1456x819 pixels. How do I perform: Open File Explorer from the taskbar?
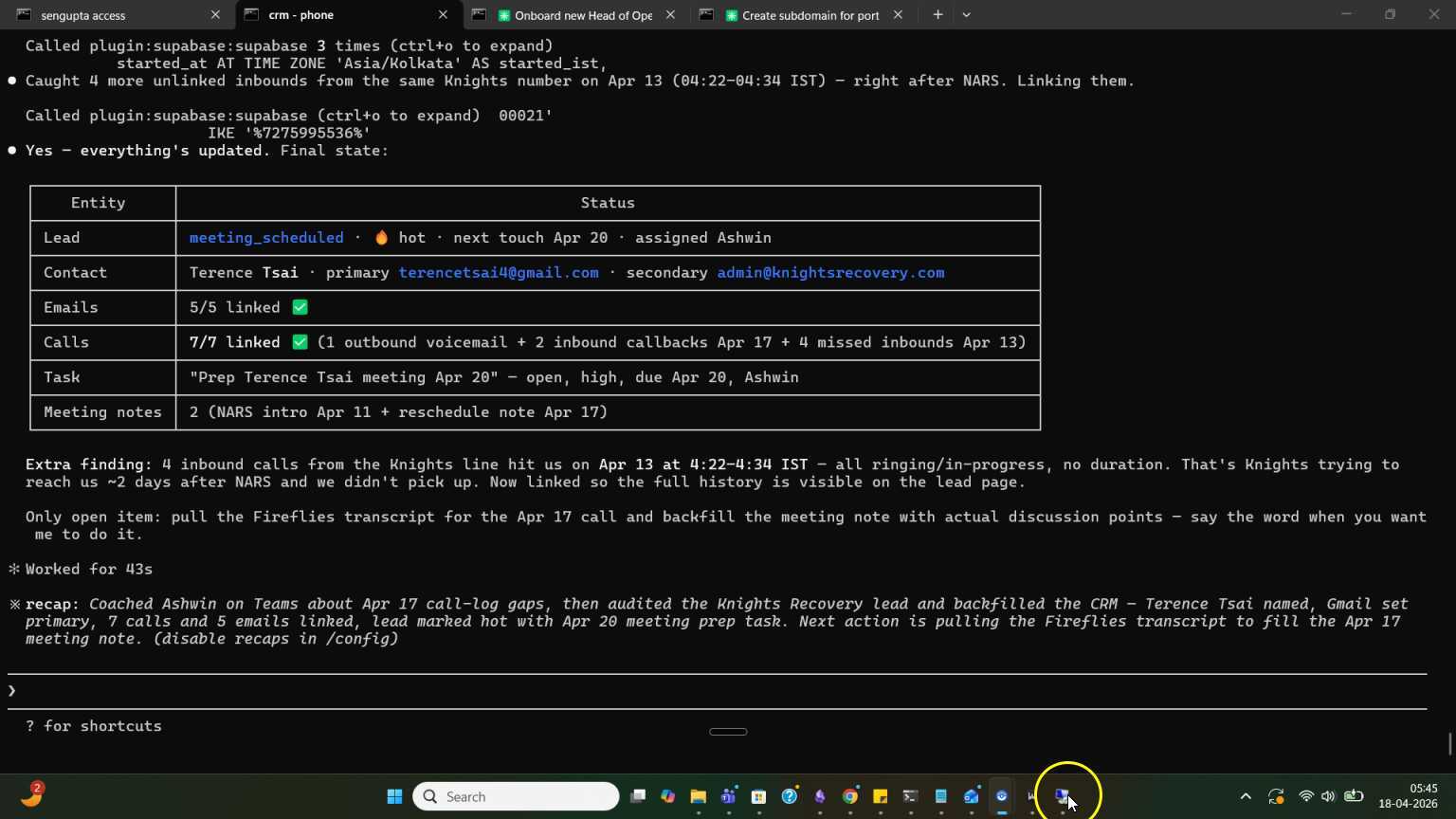(x=699, y=796)
